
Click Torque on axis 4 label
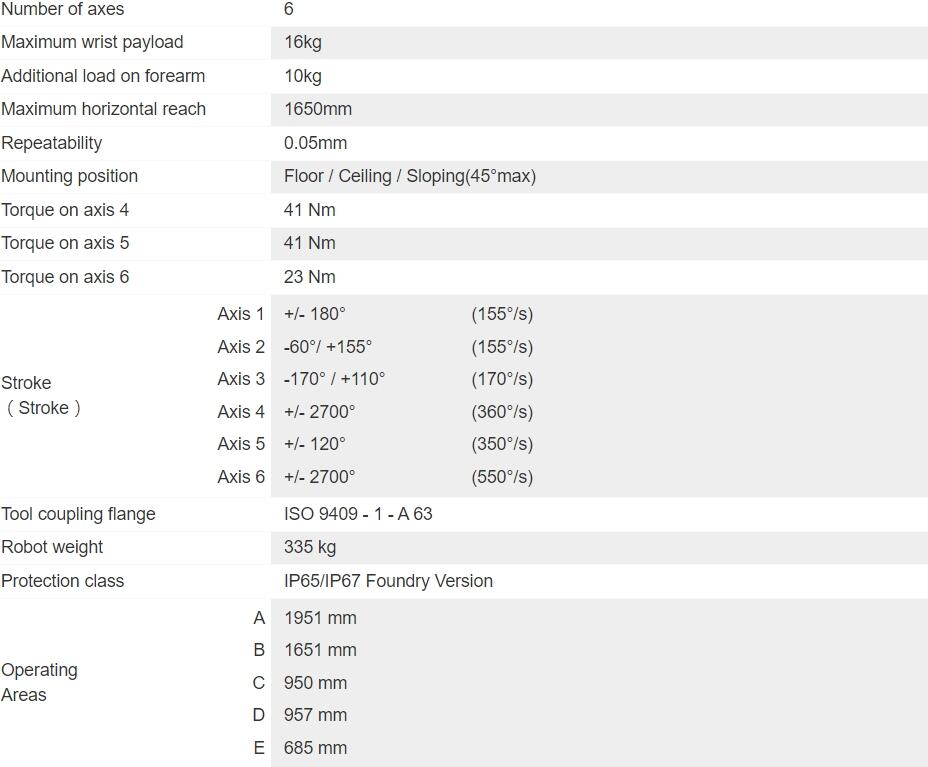65,210
